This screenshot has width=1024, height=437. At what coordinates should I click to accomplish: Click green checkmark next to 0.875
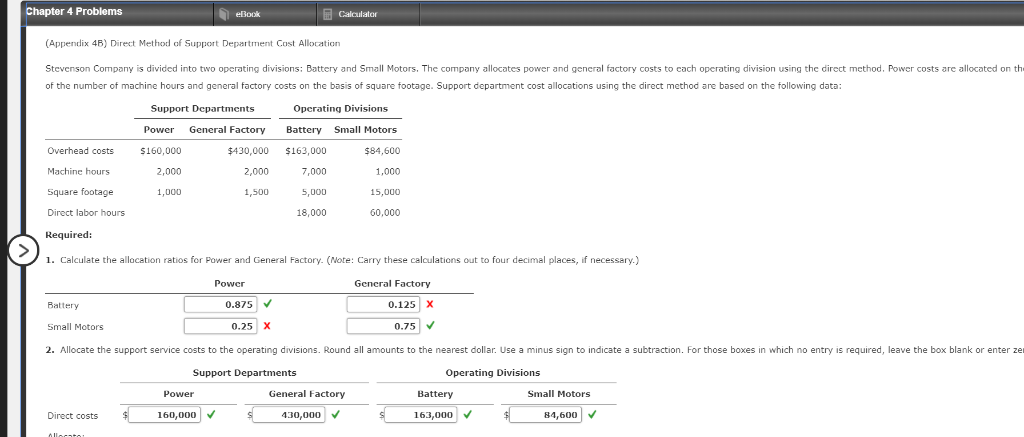(x=267, y=304)
